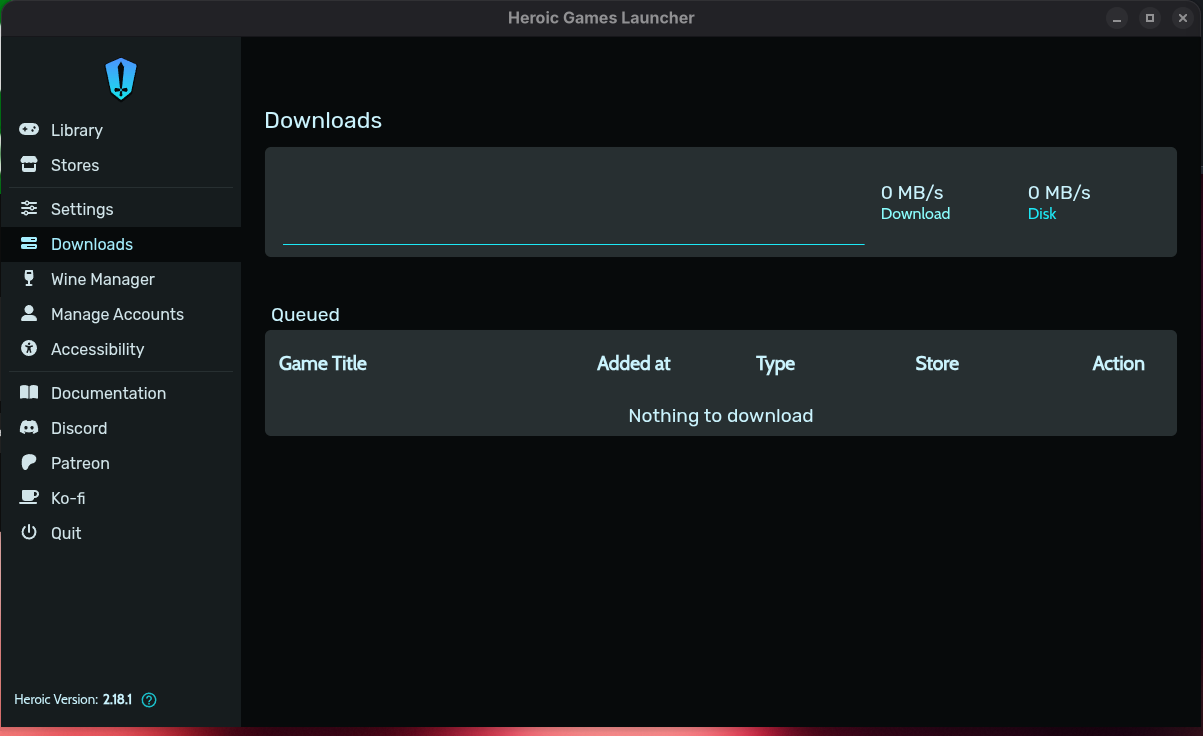
Task: Maximize the Heroic Games Launcher window
Action: coord(1151,18)
